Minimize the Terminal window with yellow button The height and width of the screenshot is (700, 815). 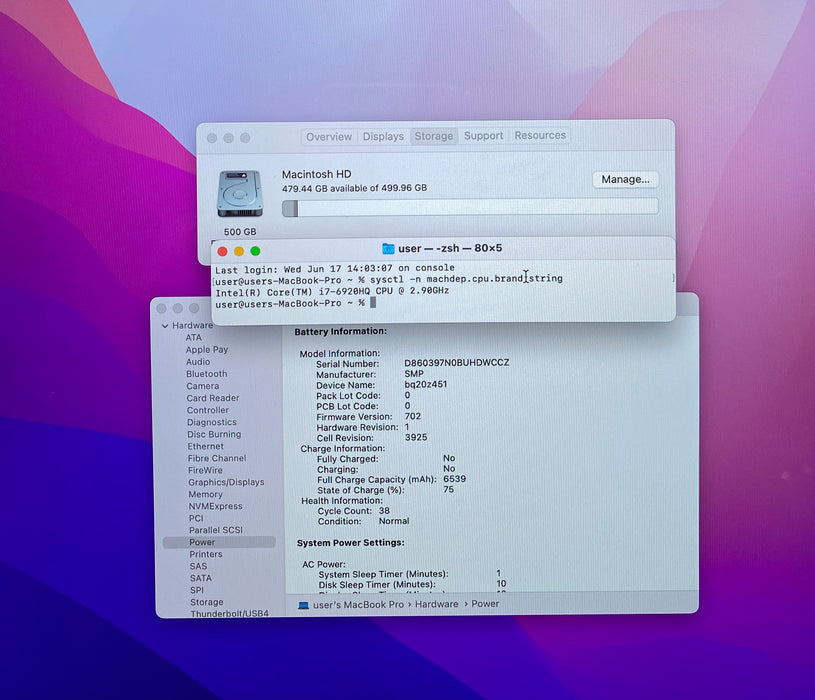pos(239,252)
